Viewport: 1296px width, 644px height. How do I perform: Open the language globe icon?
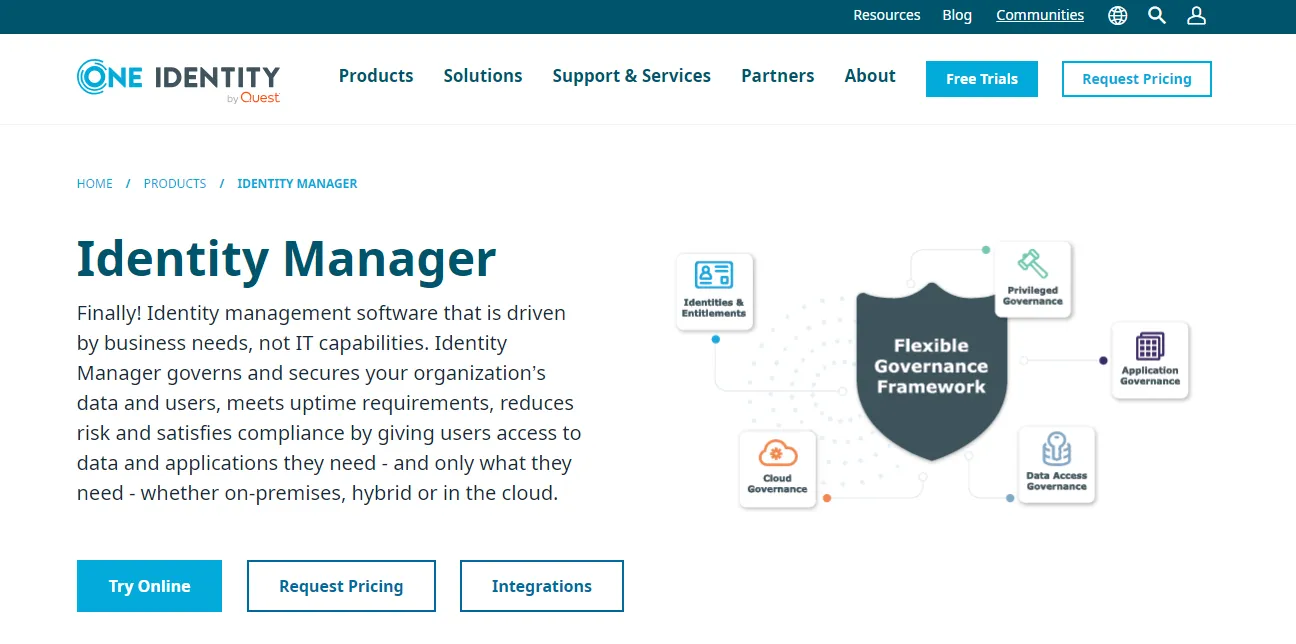click(1118, 16)
